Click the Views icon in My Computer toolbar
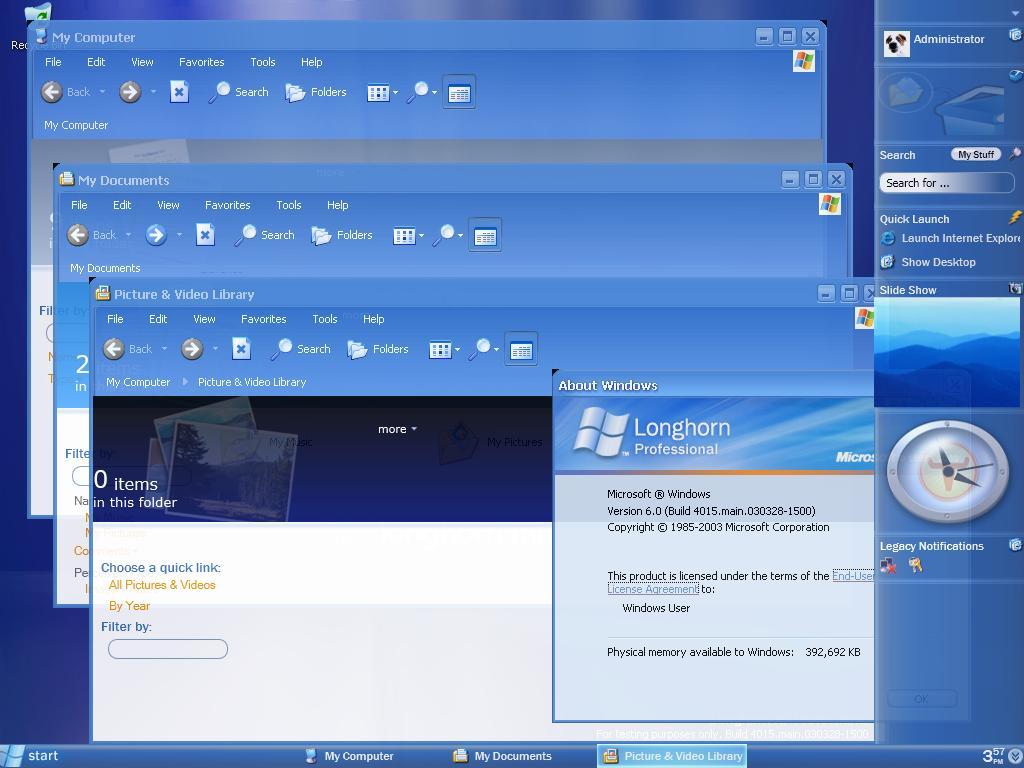 pos(378,93)
